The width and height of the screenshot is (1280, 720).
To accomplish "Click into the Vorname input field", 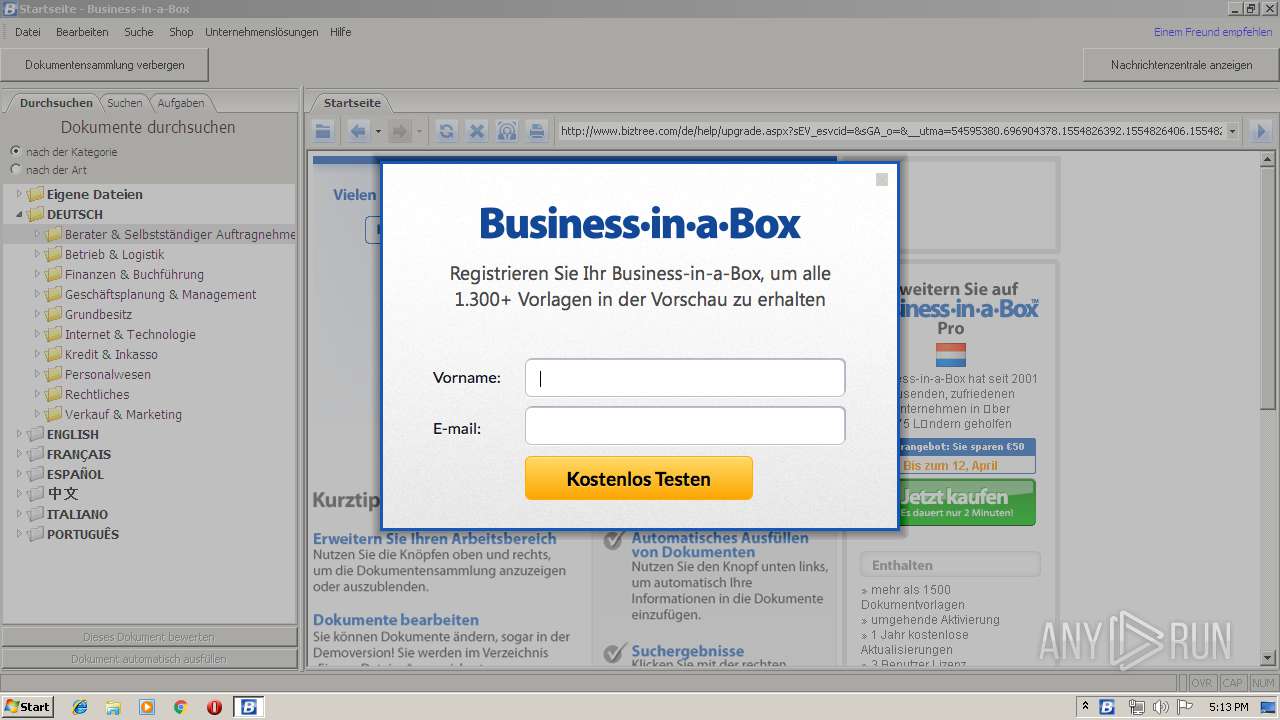I will 685,378.
